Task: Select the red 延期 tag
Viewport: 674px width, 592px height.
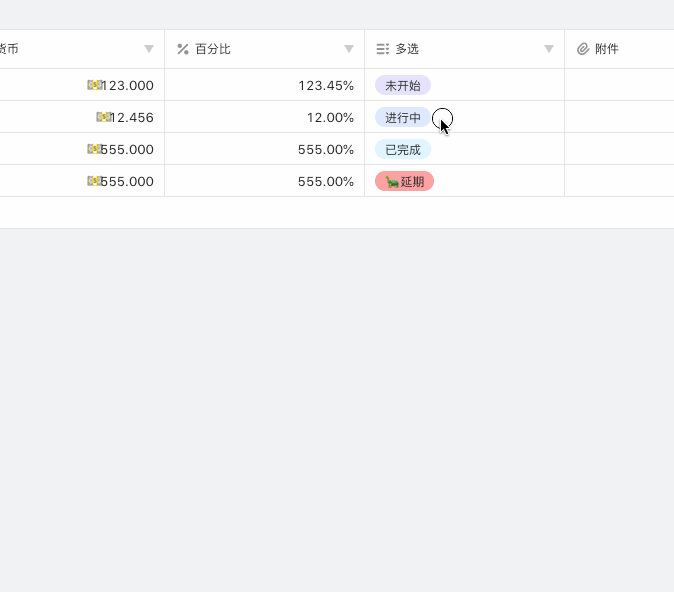Action: (404, 181)
